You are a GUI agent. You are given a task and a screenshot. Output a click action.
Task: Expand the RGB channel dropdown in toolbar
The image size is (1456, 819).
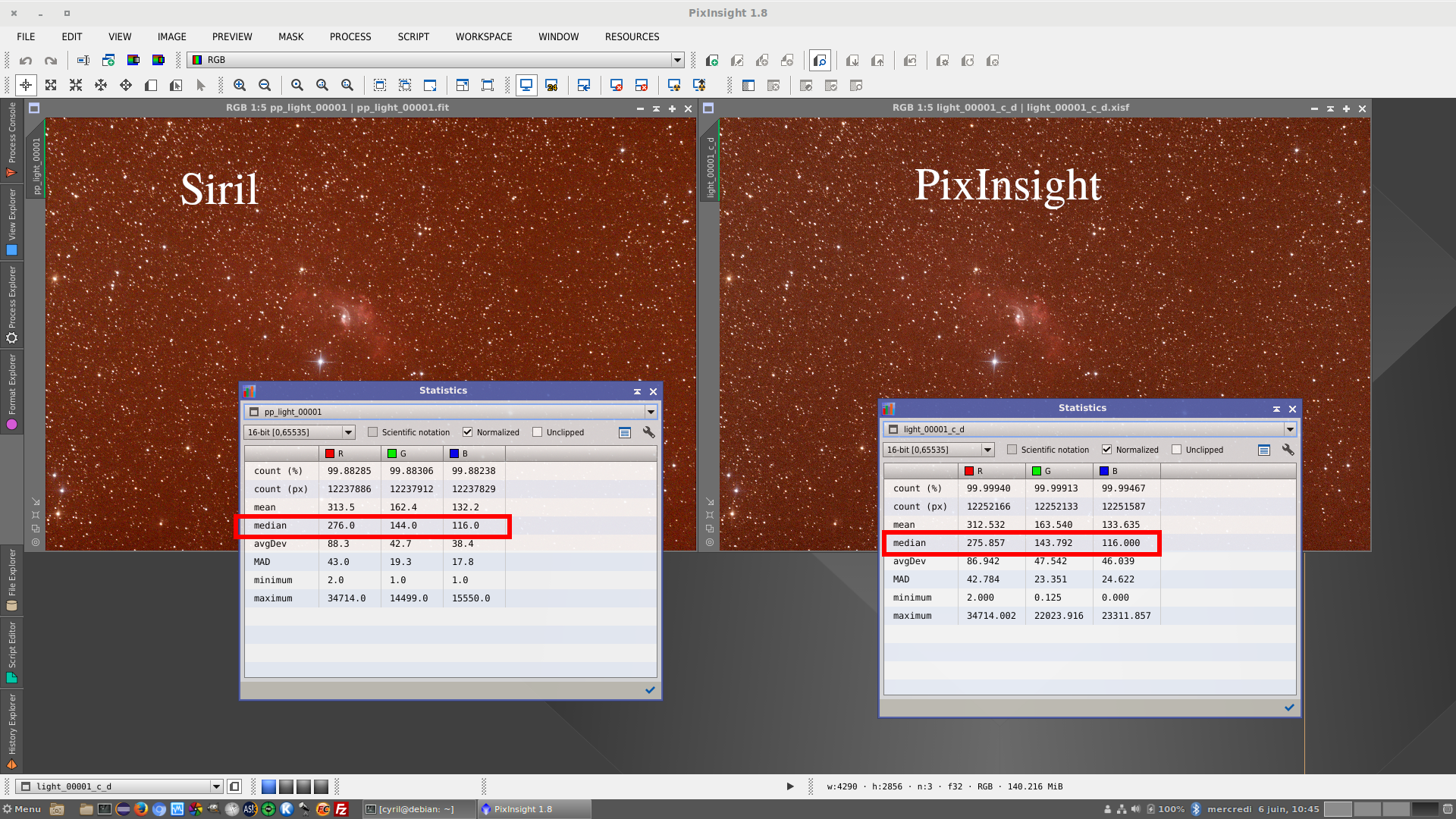(x=677, y=60)
